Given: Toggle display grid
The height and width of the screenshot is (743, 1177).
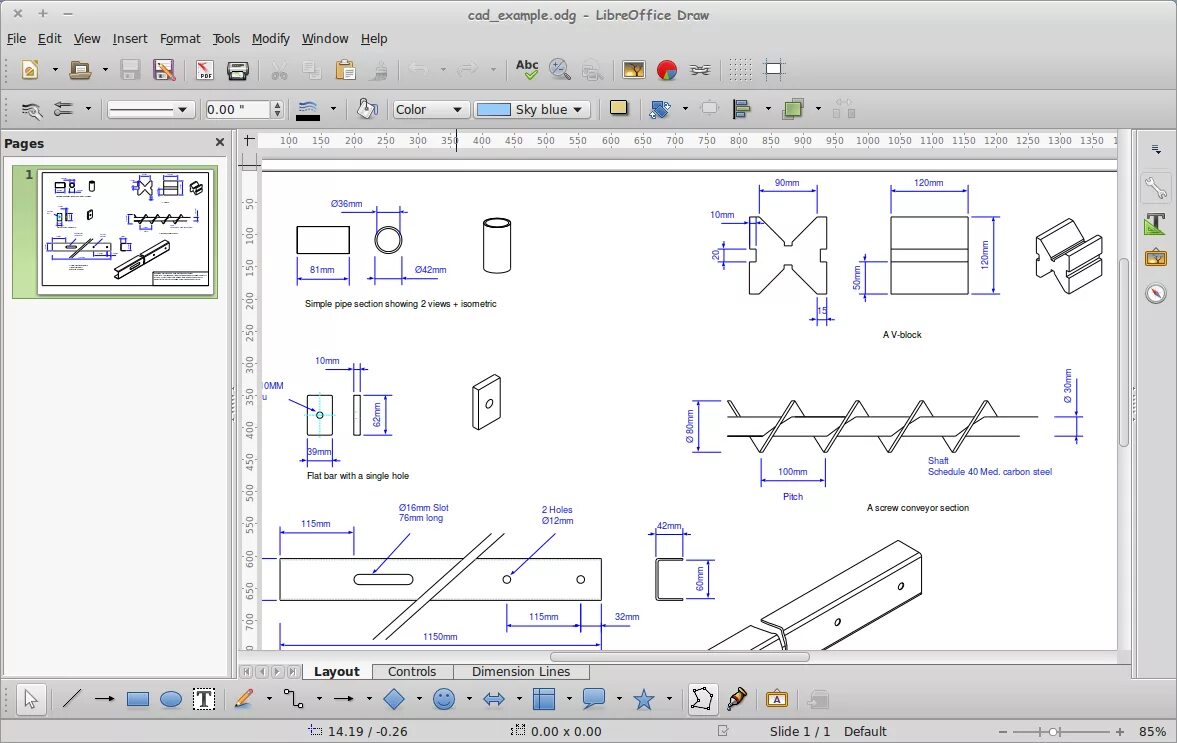Looking at the screenshot, I should pyautogui.click(x=740, y=70).
